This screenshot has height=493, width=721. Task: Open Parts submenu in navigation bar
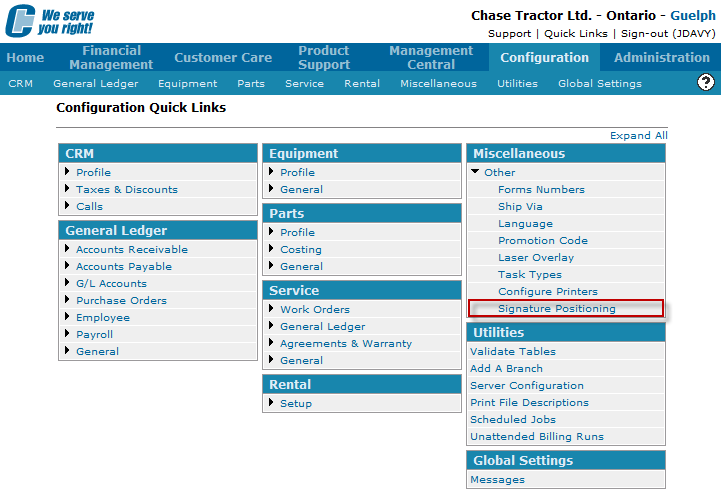coord(251,84)
